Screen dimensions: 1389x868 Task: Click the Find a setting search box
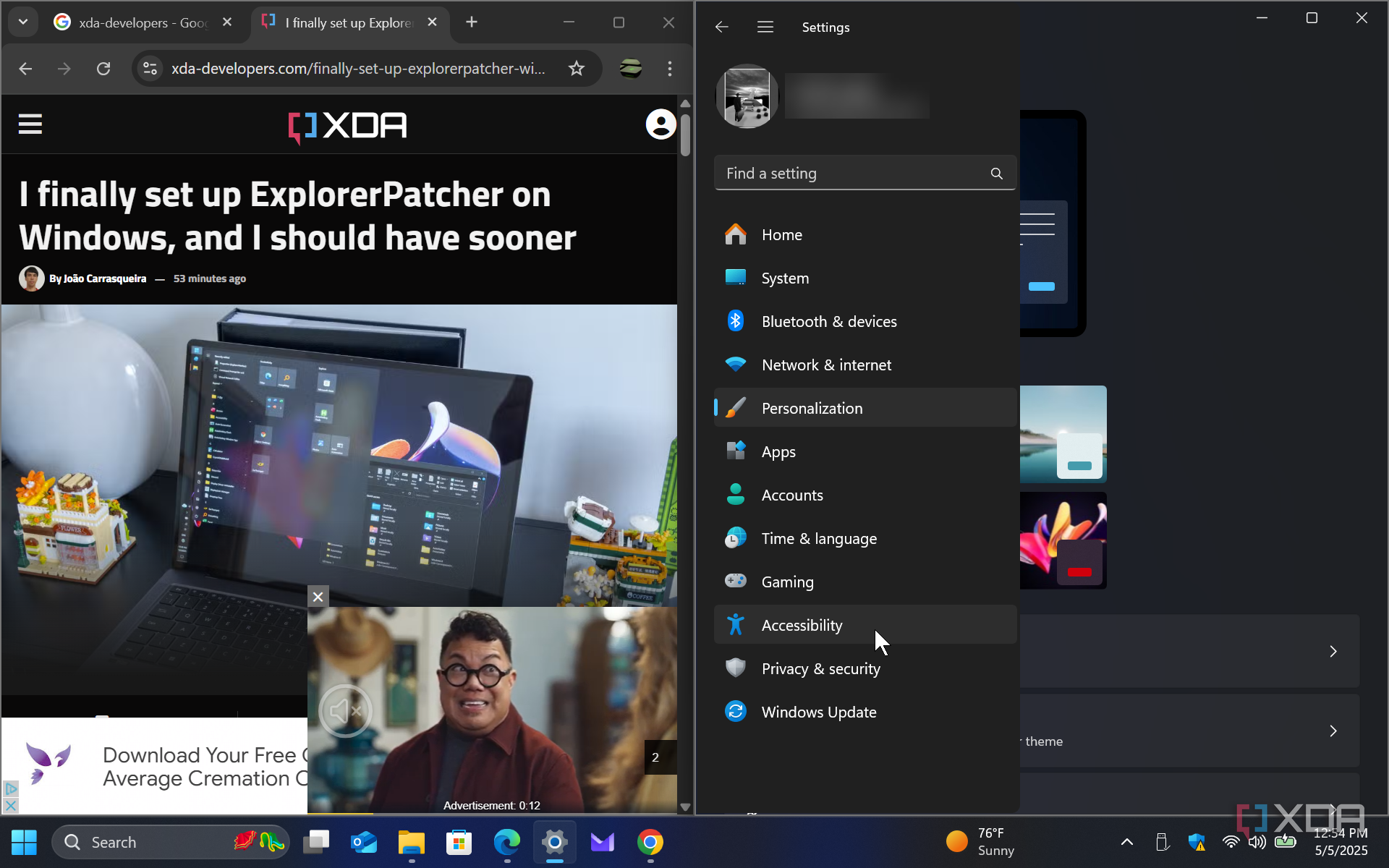click(865, 174)
